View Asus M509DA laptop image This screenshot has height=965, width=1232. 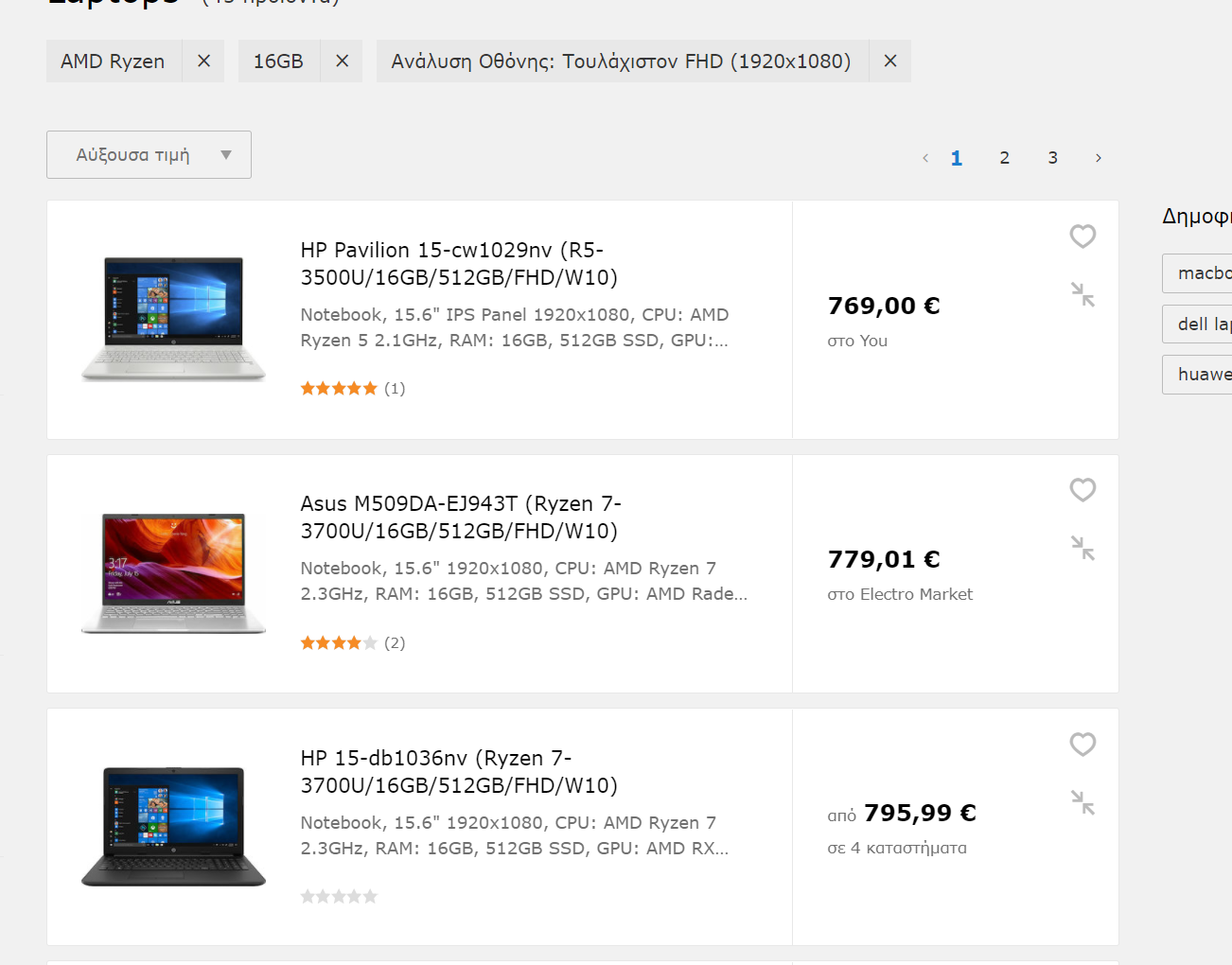(x=174, y=573)
